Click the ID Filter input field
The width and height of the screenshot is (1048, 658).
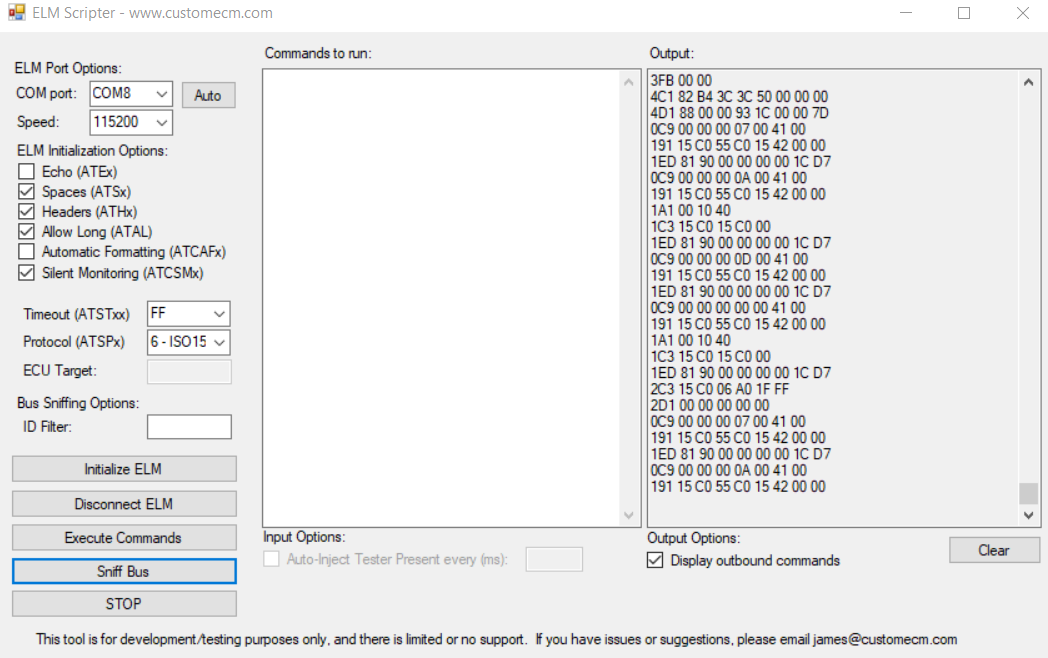click(x=189, y=427)
